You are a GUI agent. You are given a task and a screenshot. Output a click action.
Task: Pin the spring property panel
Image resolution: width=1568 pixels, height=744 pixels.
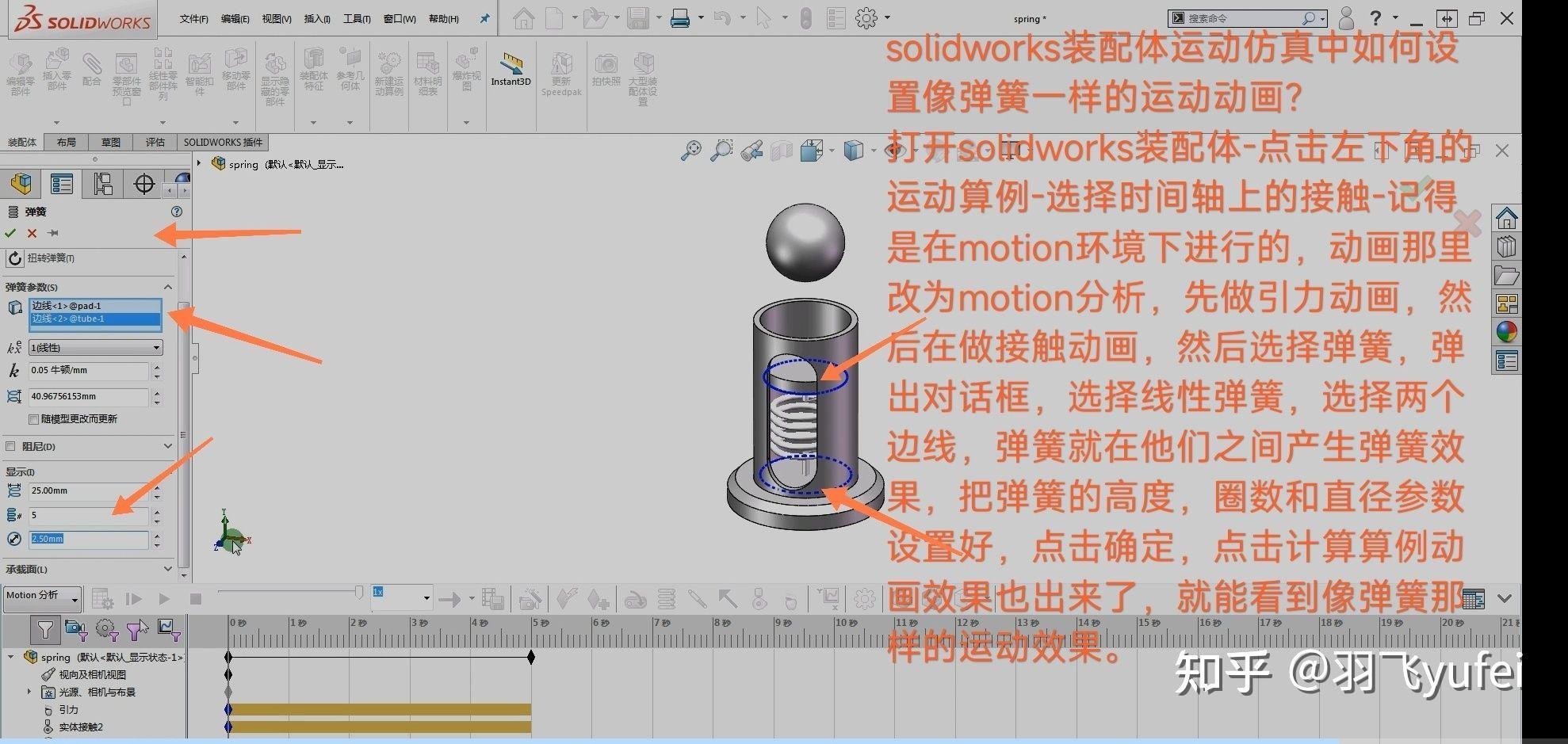(x=53, y=233)
